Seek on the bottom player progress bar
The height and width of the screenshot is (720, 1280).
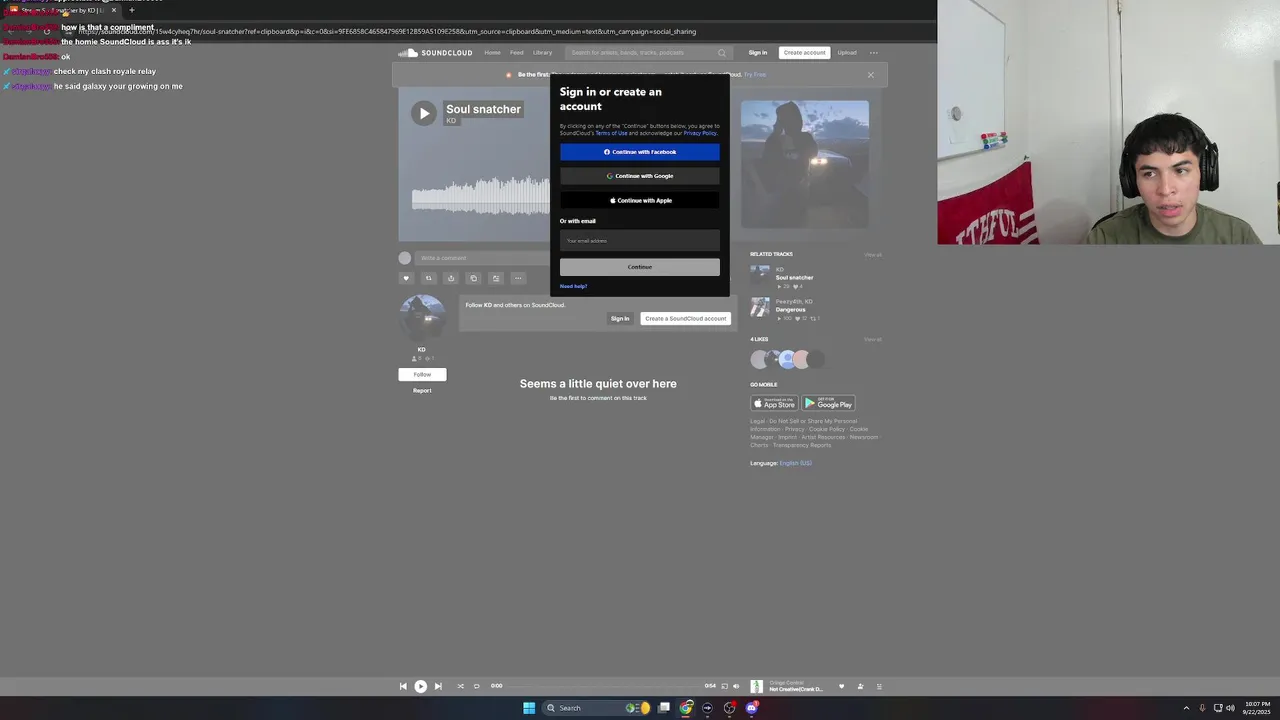pyautogui.click(x=603, y=686)
